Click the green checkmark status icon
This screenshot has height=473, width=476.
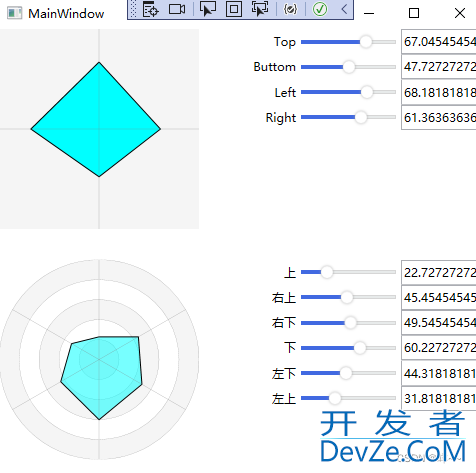320,9
